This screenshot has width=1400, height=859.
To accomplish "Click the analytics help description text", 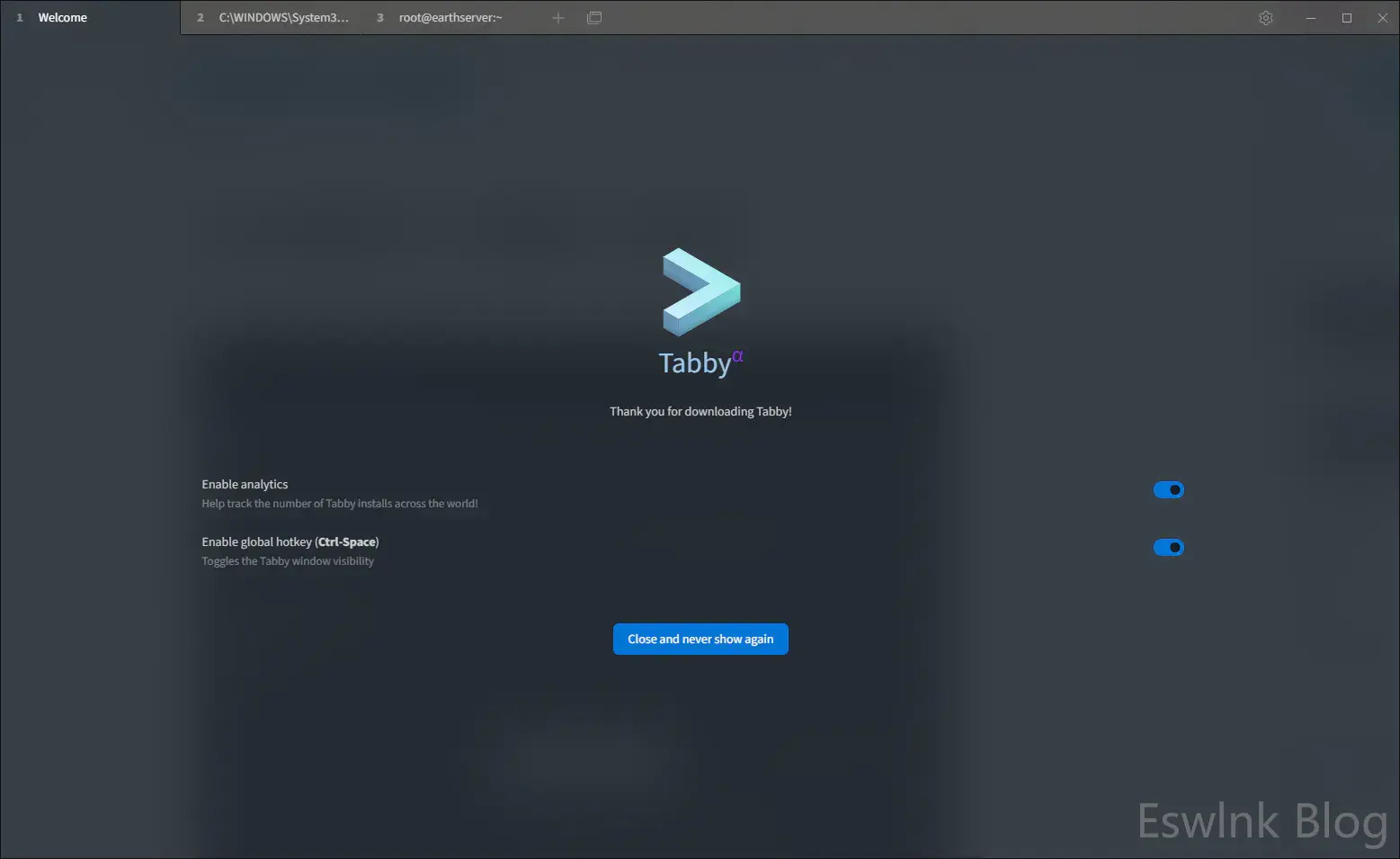I will [x=339, y=504].
